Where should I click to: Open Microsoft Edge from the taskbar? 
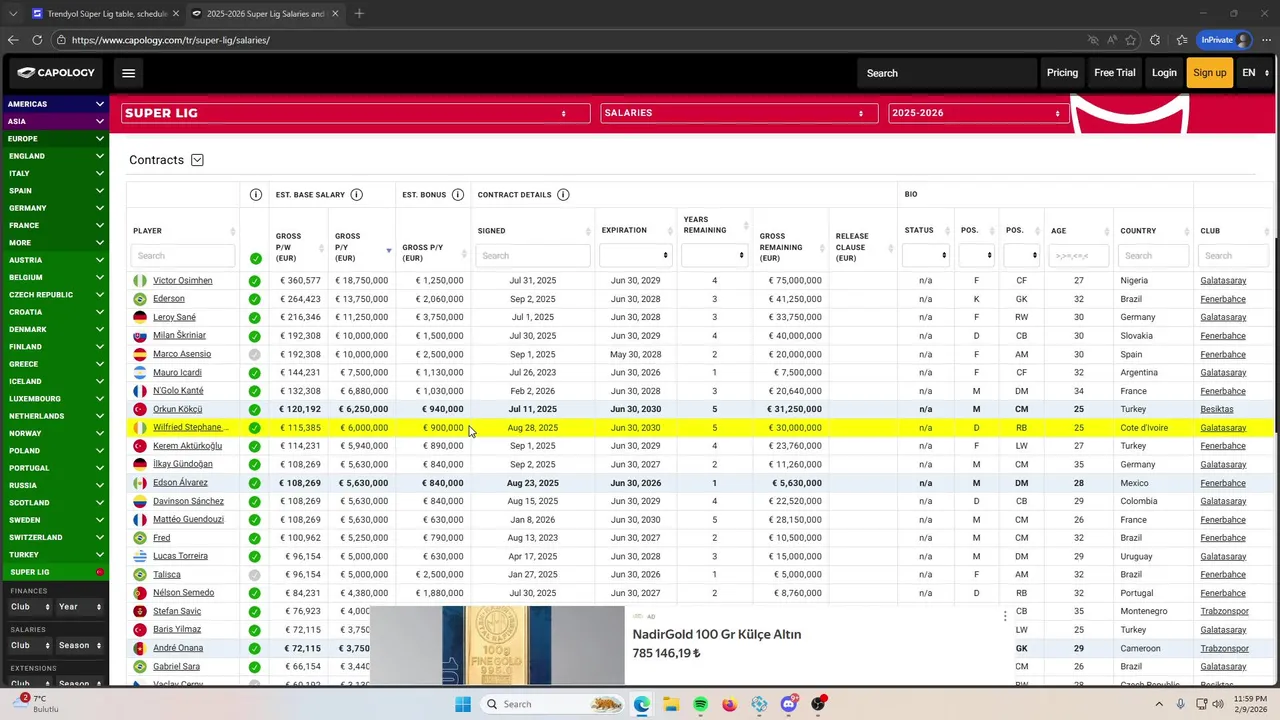[641, 704]
